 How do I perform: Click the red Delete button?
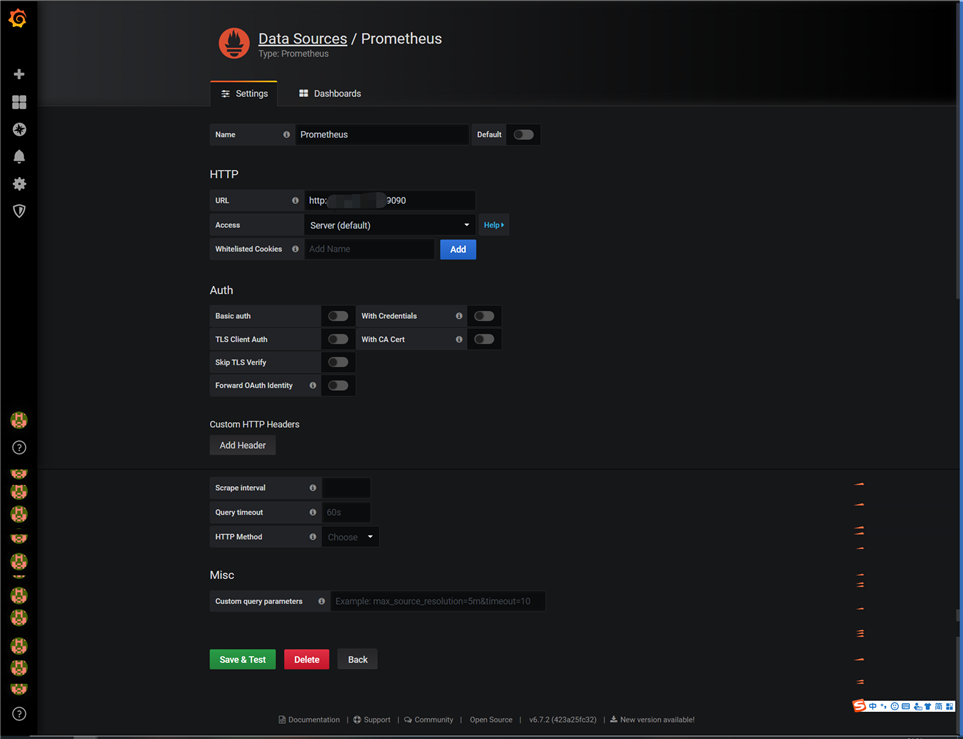pyautogui.click(x=306, y=659)
